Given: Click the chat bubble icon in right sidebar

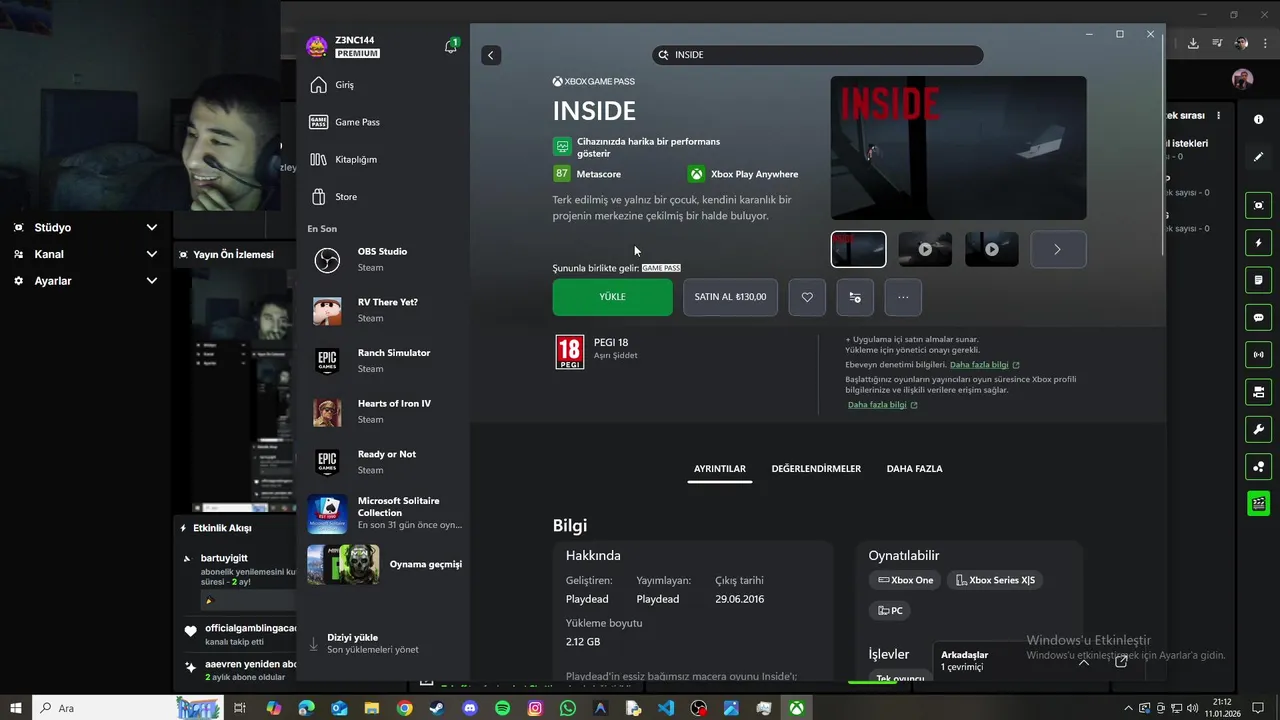Looking at the screenshot, I should click(1258, 317).
